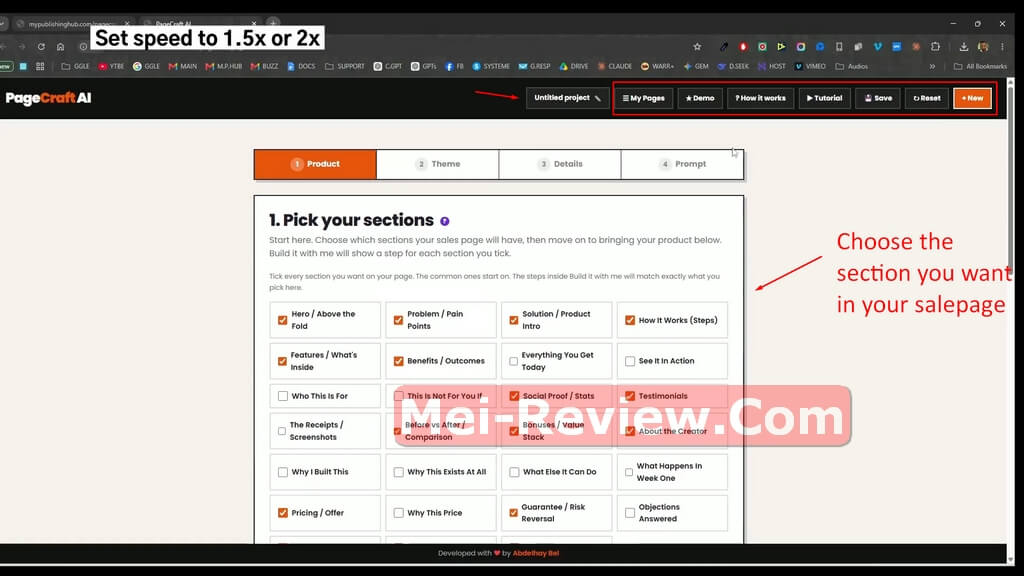The height and width of the screenshot is (576, 1024).
Task: Open the DOCS bookmark
Action: click(x=301, y=66)
